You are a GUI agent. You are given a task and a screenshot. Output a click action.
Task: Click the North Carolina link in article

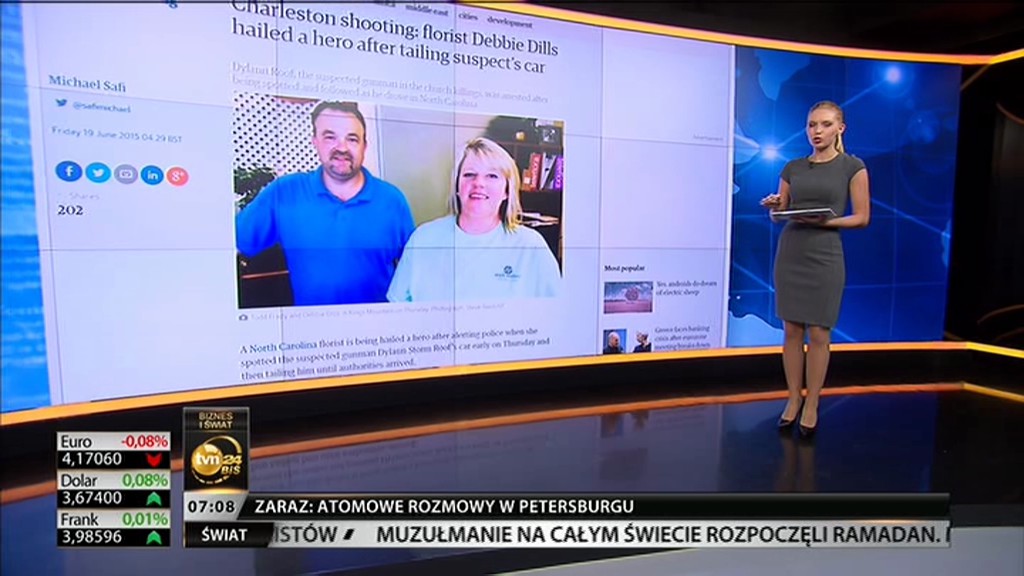282,345
